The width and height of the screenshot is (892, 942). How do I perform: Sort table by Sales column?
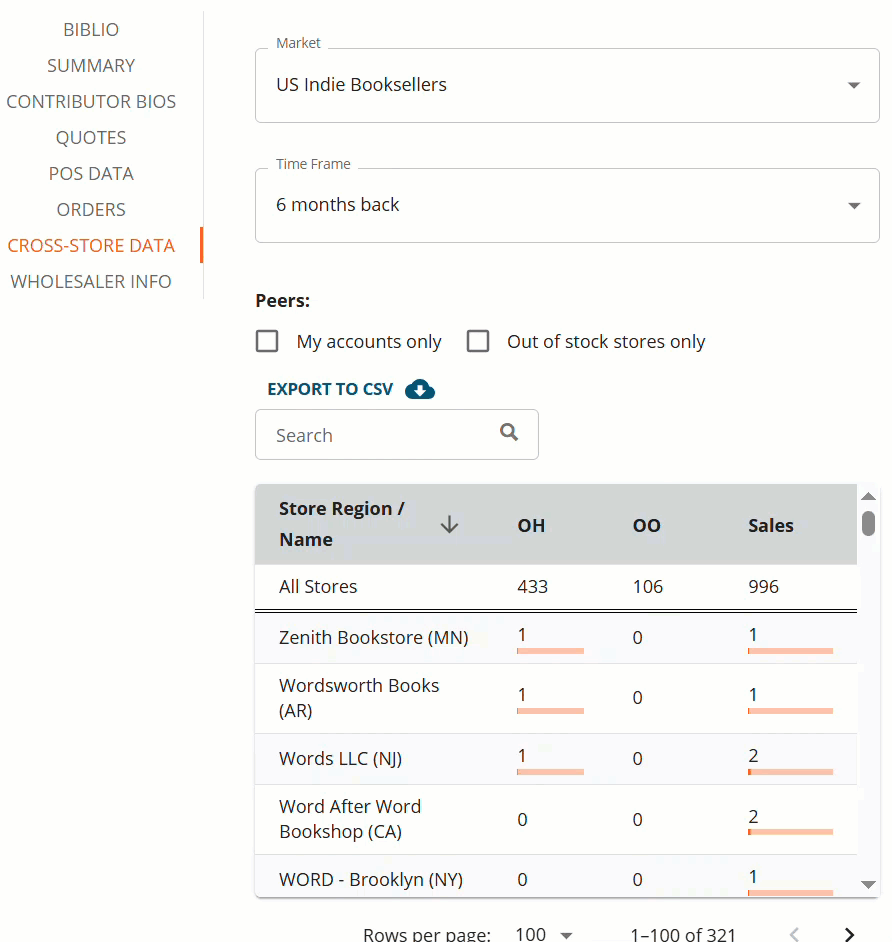click(771, 526)
